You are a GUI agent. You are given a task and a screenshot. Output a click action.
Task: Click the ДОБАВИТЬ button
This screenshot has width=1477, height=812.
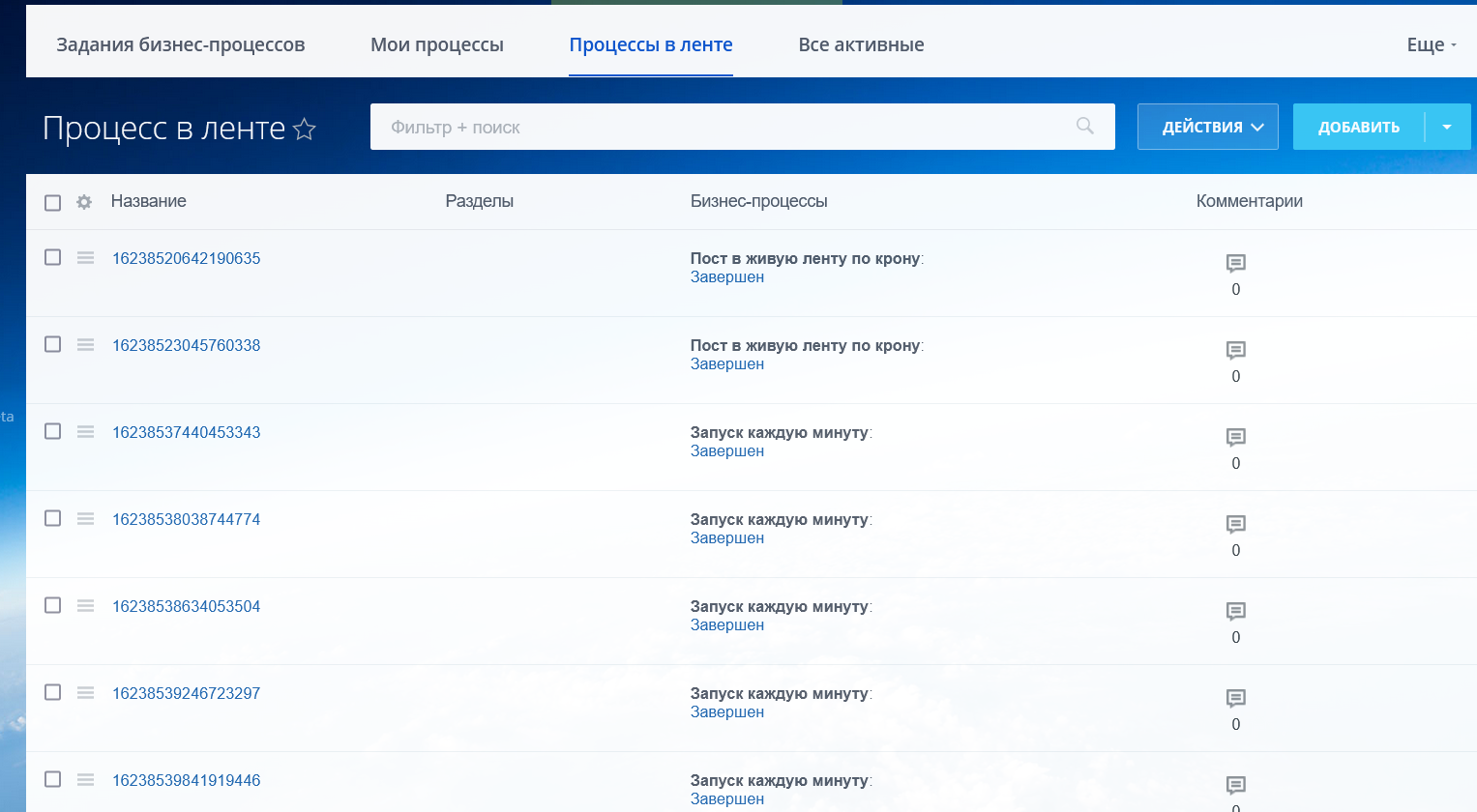tap(1359, 127)
